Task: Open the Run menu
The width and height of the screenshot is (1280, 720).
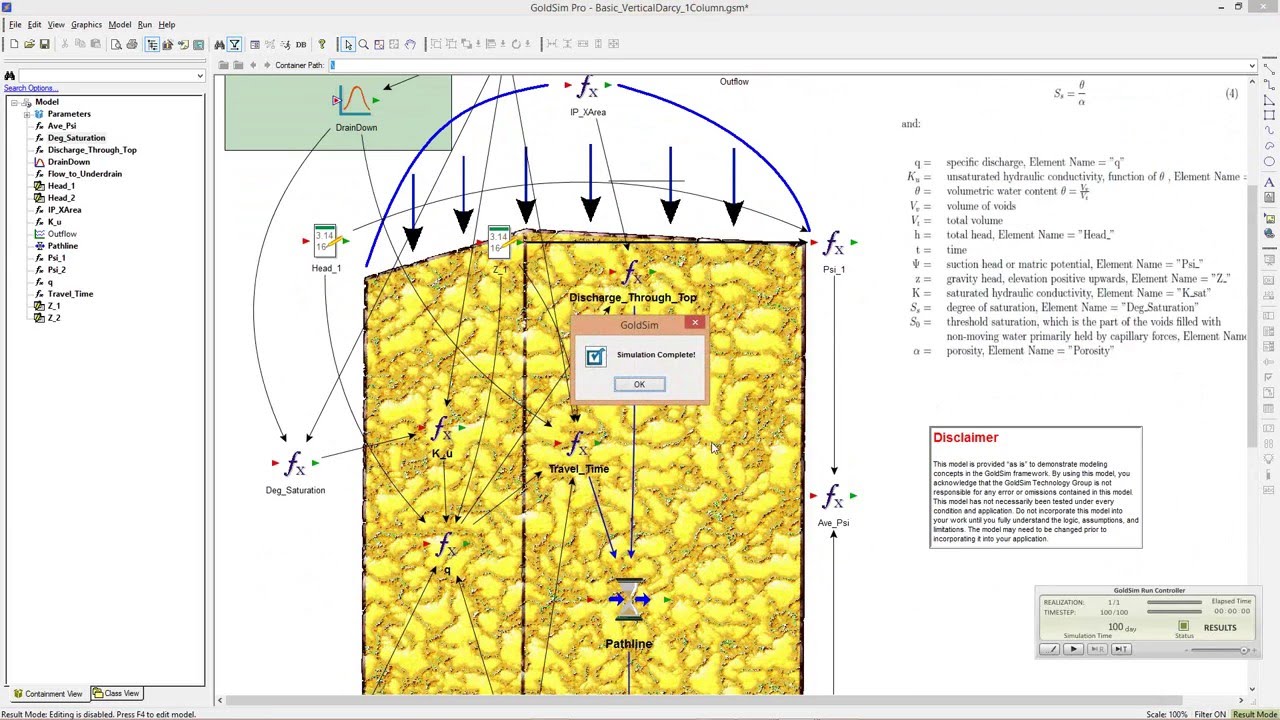Action: pyautogui.click(x=145, y=24)
